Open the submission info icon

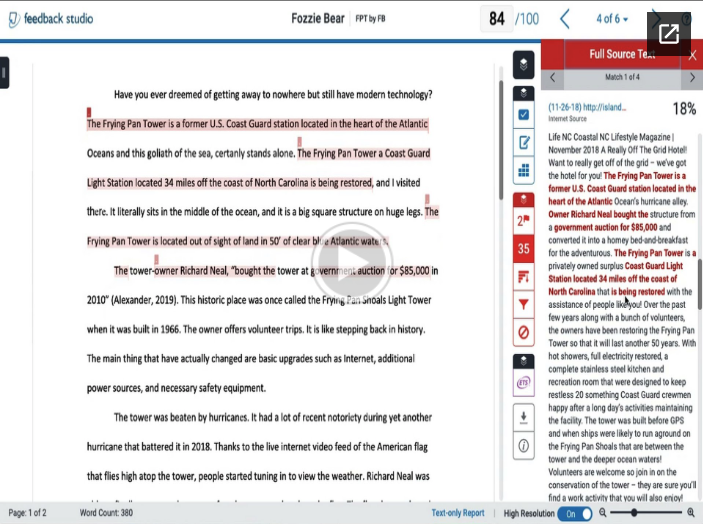click(x=523, y=446)
